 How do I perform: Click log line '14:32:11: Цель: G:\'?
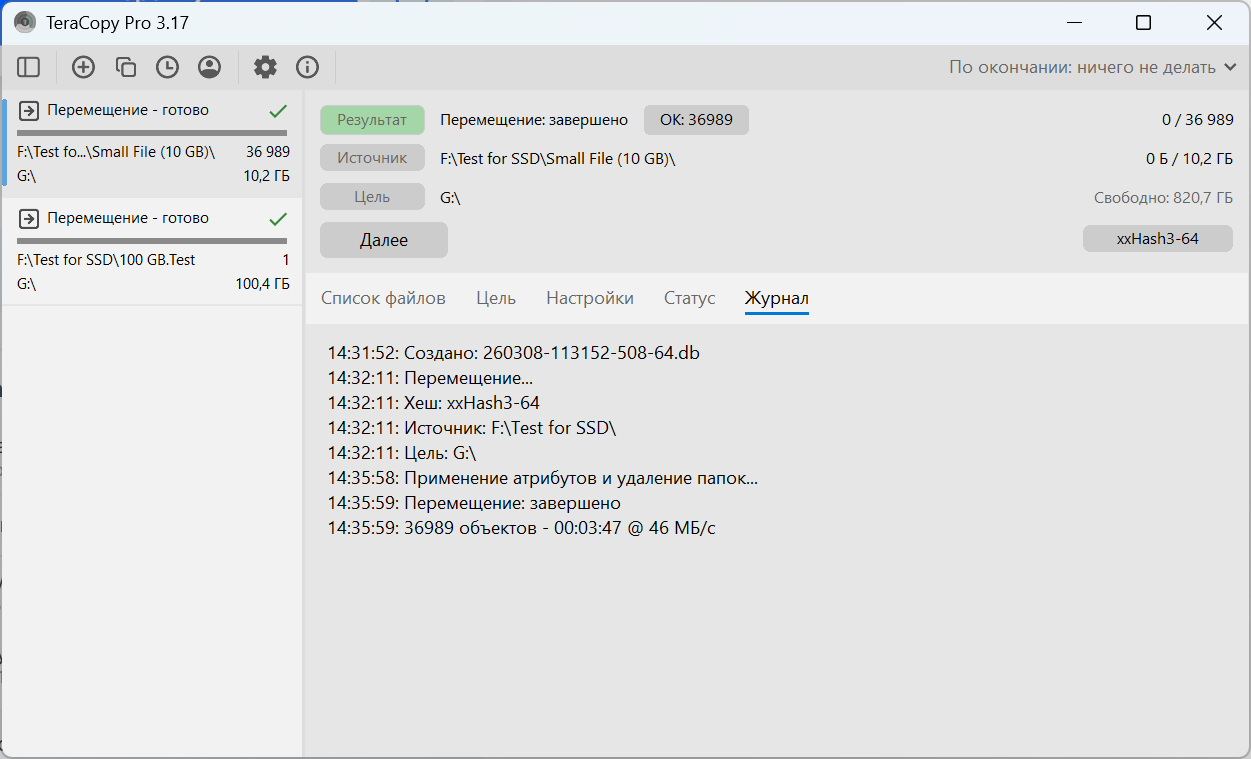pos(402,453)
